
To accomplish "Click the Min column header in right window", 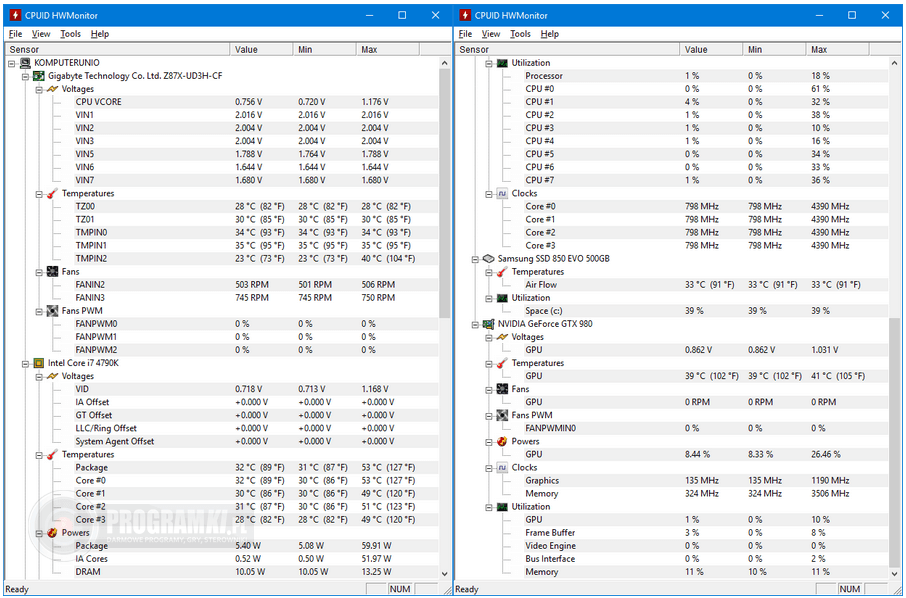I will (x=774, y=49).
